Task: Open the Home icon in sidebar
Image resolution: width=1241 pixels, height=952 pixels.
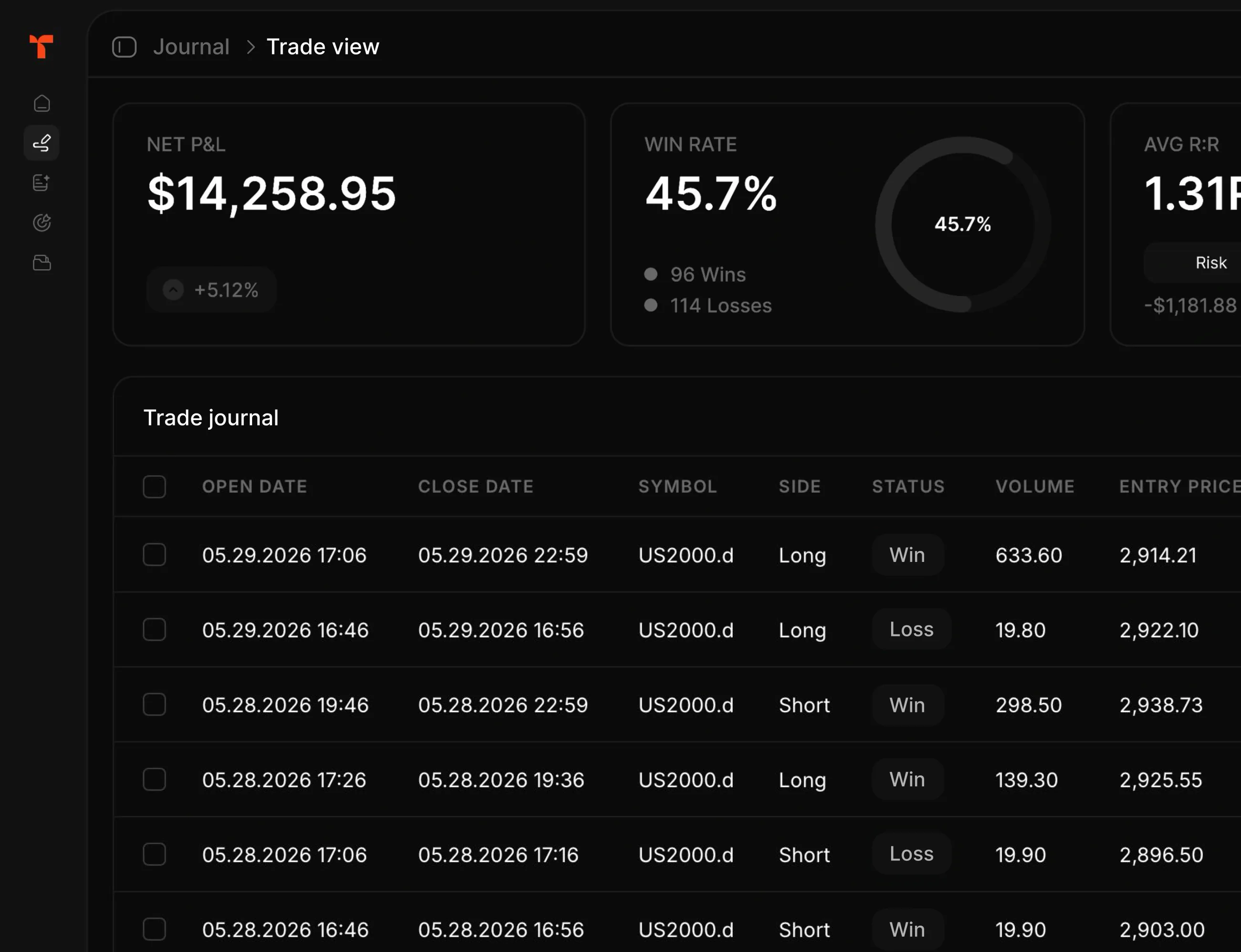Action: pyautogui.click(x=42, y=103)
